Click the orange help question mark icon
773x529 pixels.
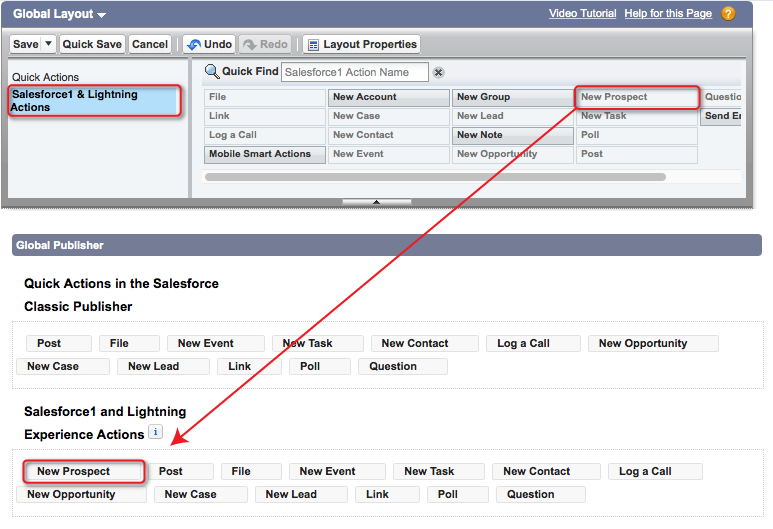tap(728, 13)
